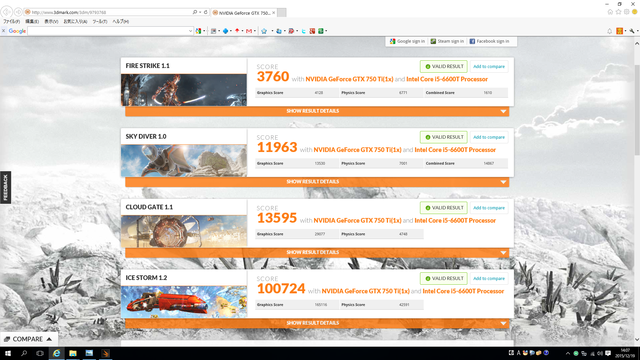Click the IE Tools gear icon

tap(627, 12)
